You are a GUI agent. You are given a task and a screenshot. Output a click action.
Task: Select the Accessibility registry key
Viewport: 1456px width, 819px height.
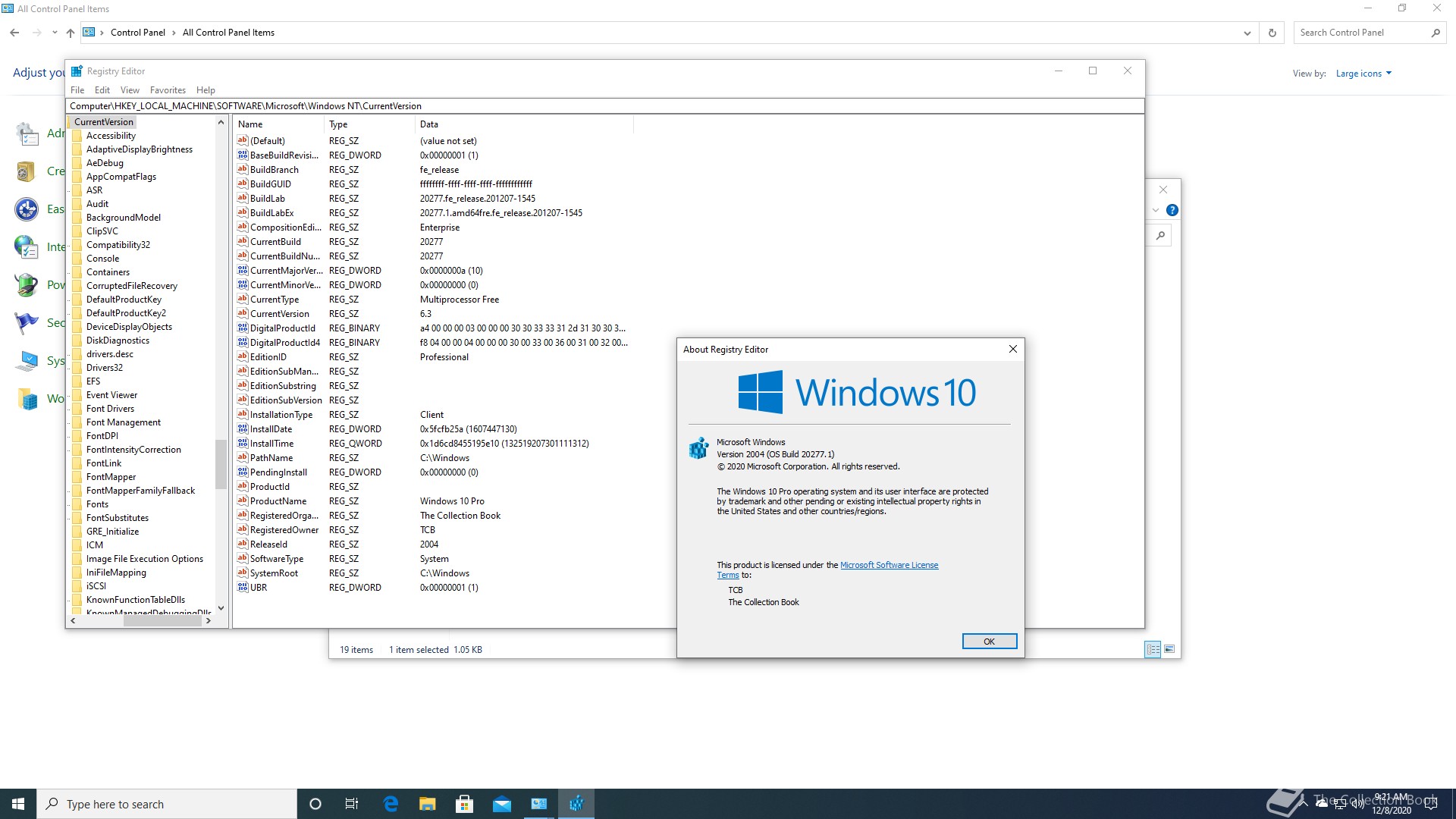(111, 136)
